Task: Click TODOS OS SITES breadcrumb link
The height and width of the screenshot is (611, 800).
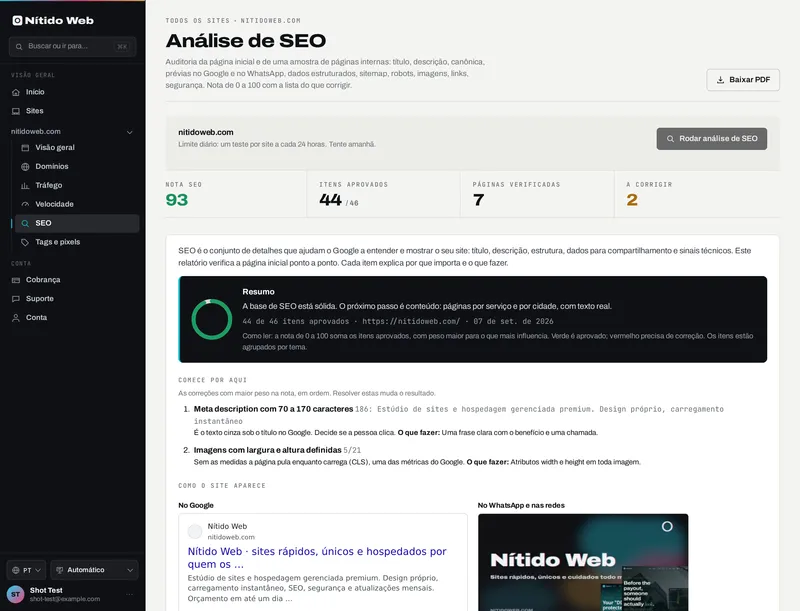Action: coord(197,21)
